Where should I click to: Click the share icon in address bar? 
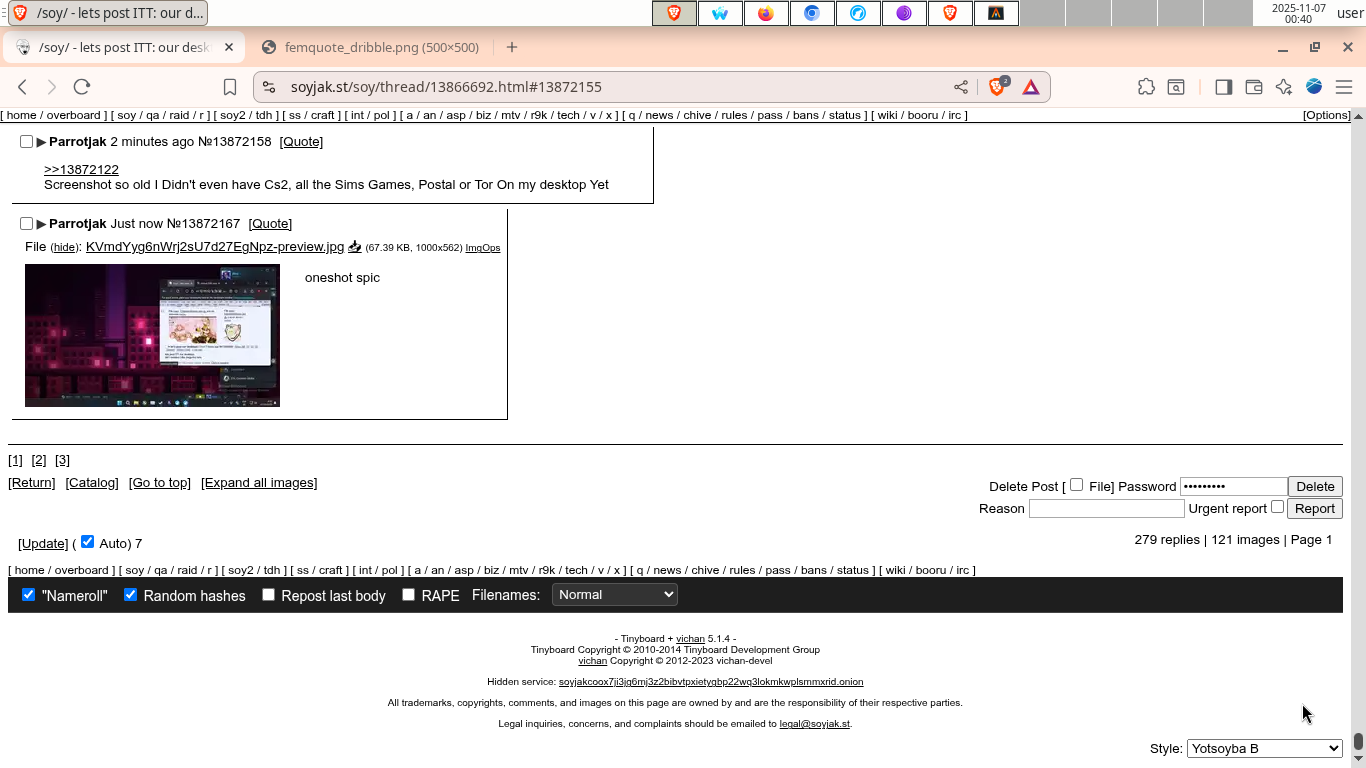[961, 87]
